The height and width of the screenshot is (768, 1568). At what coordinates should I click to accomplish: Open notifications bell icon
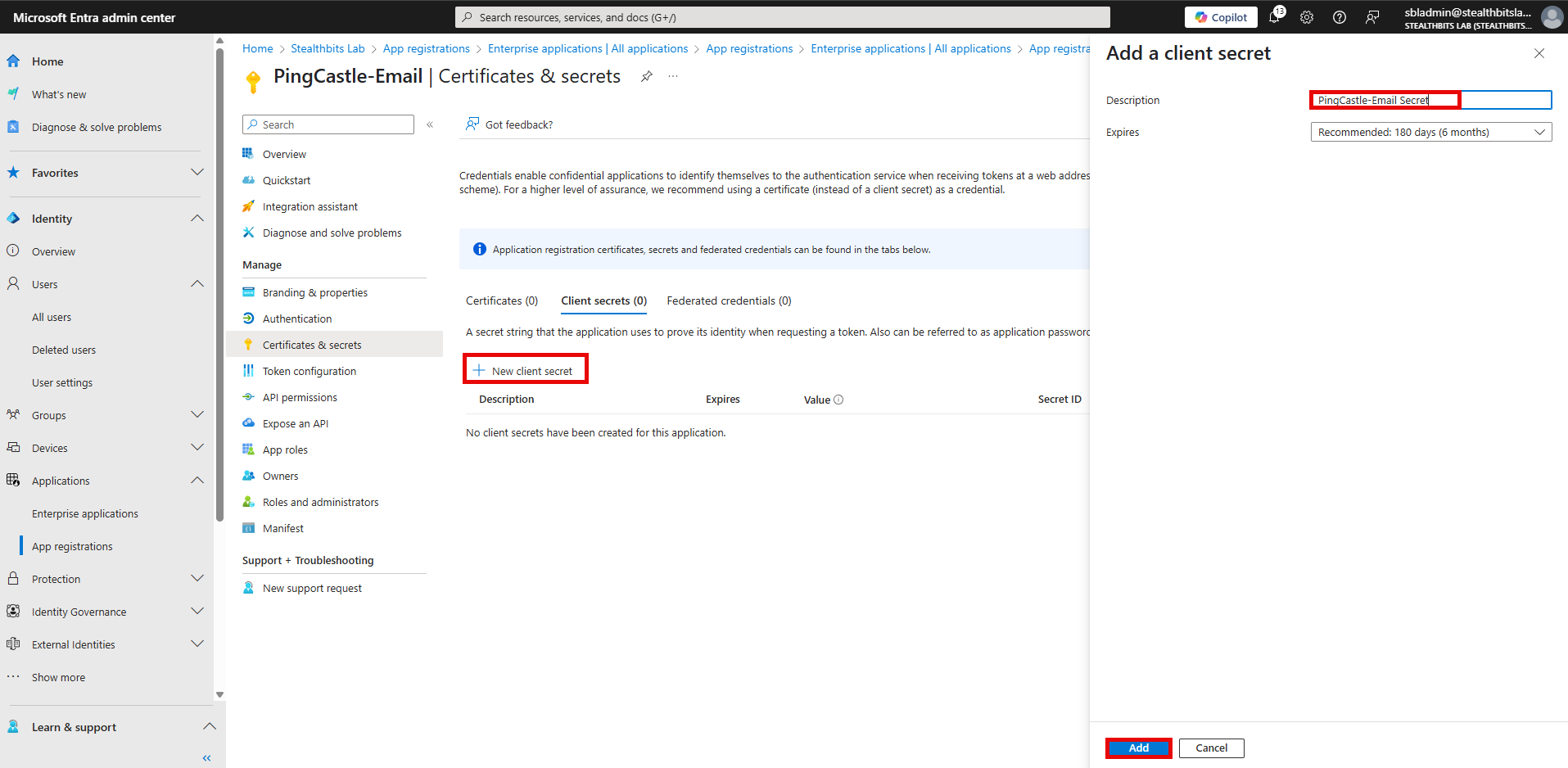pyautogui.click(x=1275, y=17)
